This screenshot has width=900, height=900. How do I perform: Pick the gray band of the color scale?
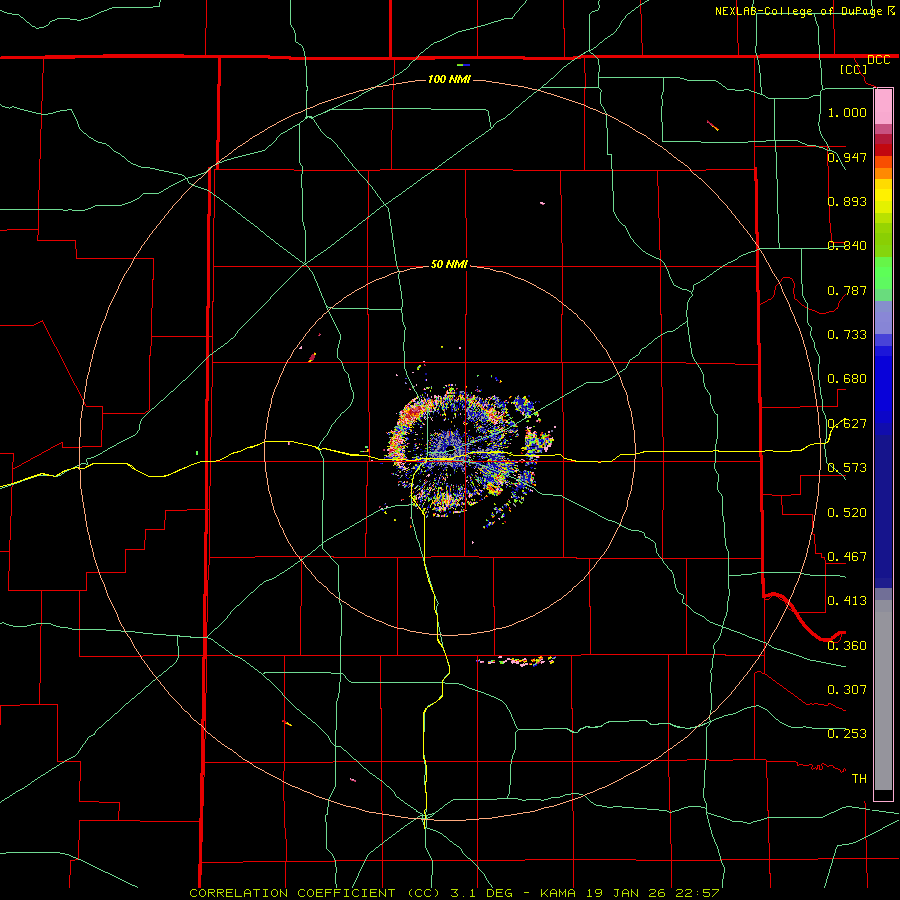[883, 695]
